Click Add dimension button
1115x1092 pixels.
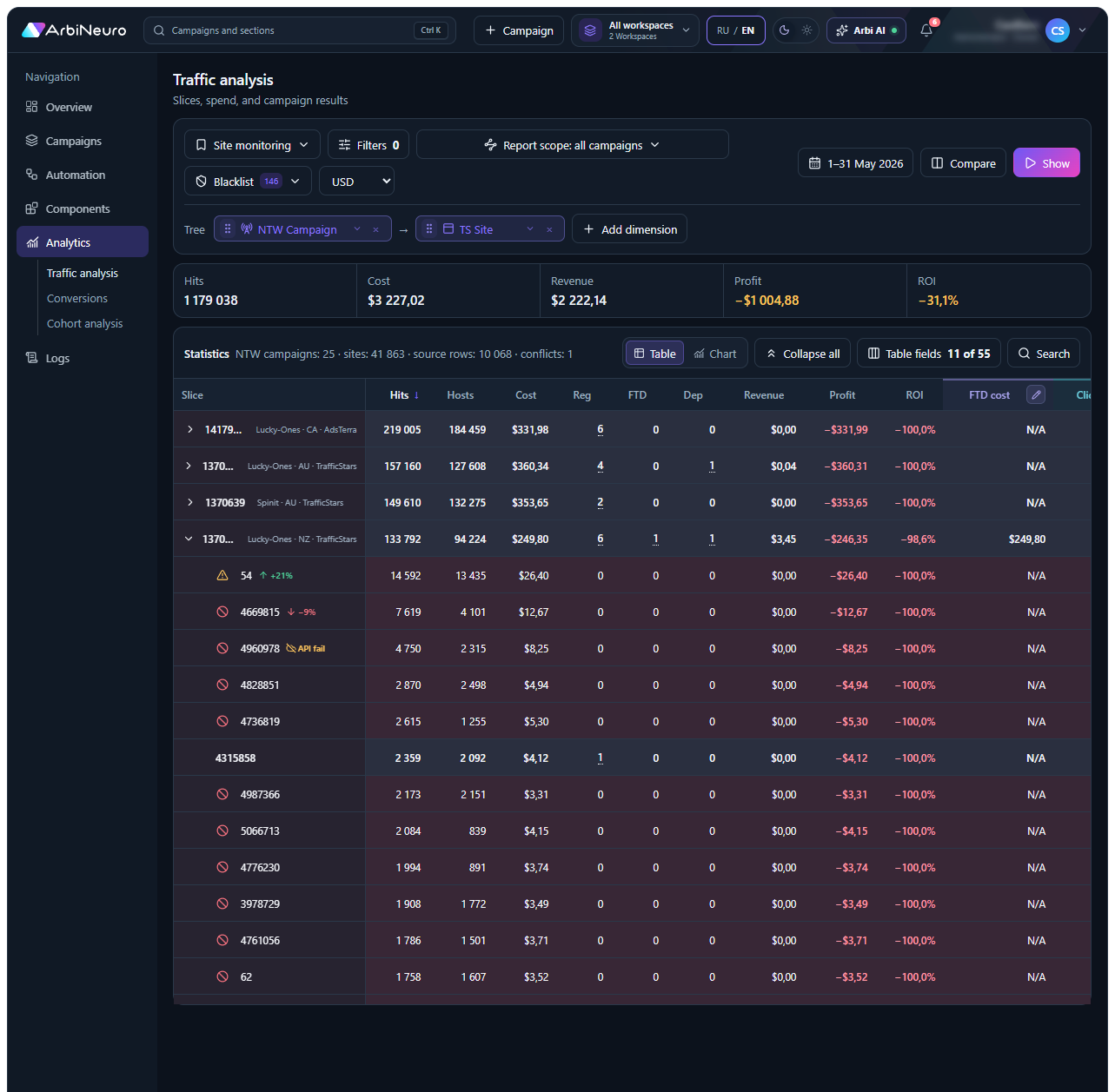[630, 229]
